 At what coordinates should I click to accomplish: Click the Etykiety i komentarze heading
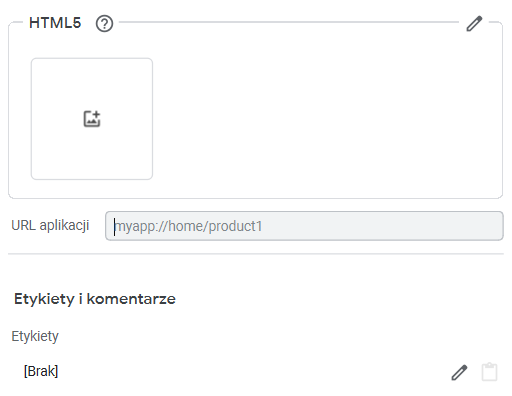[95, 299]
